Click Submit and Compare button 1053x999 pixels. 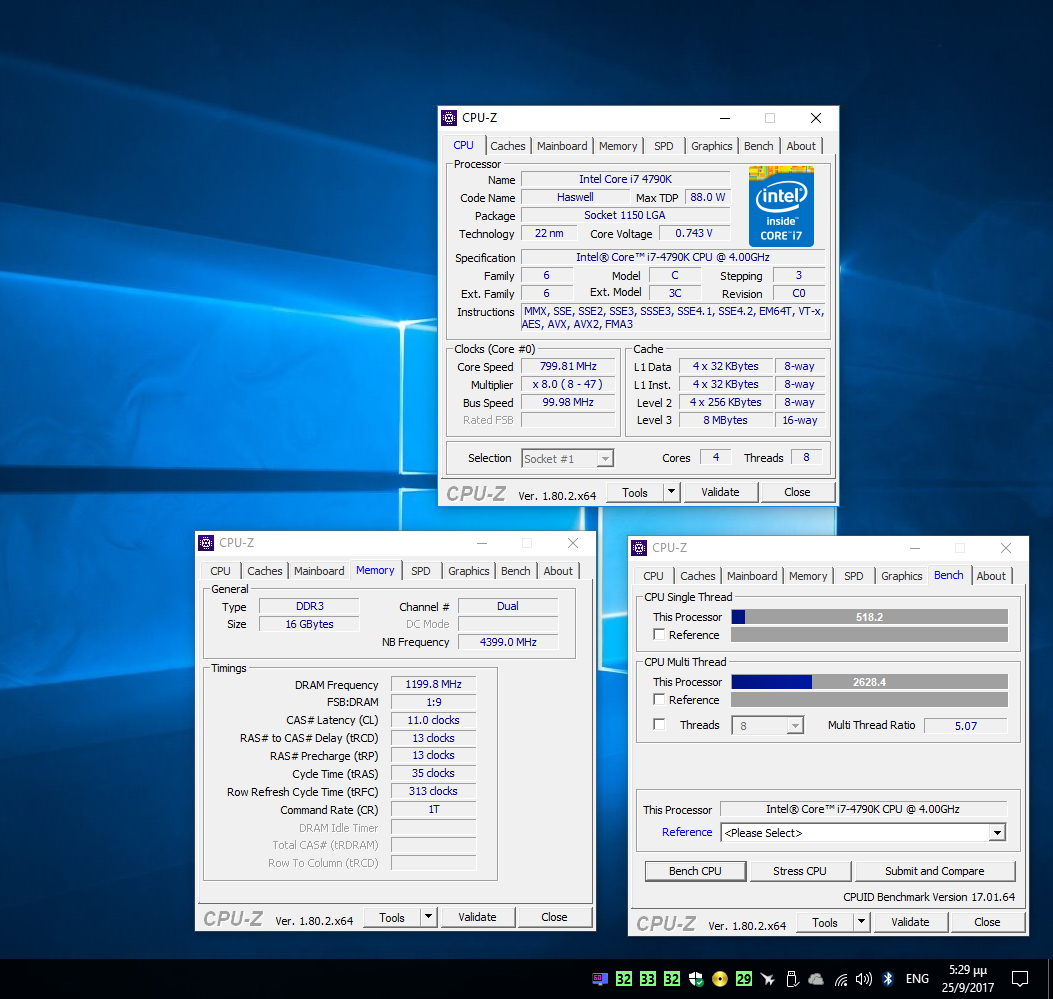pyautogui.click(x=934, y=871)
